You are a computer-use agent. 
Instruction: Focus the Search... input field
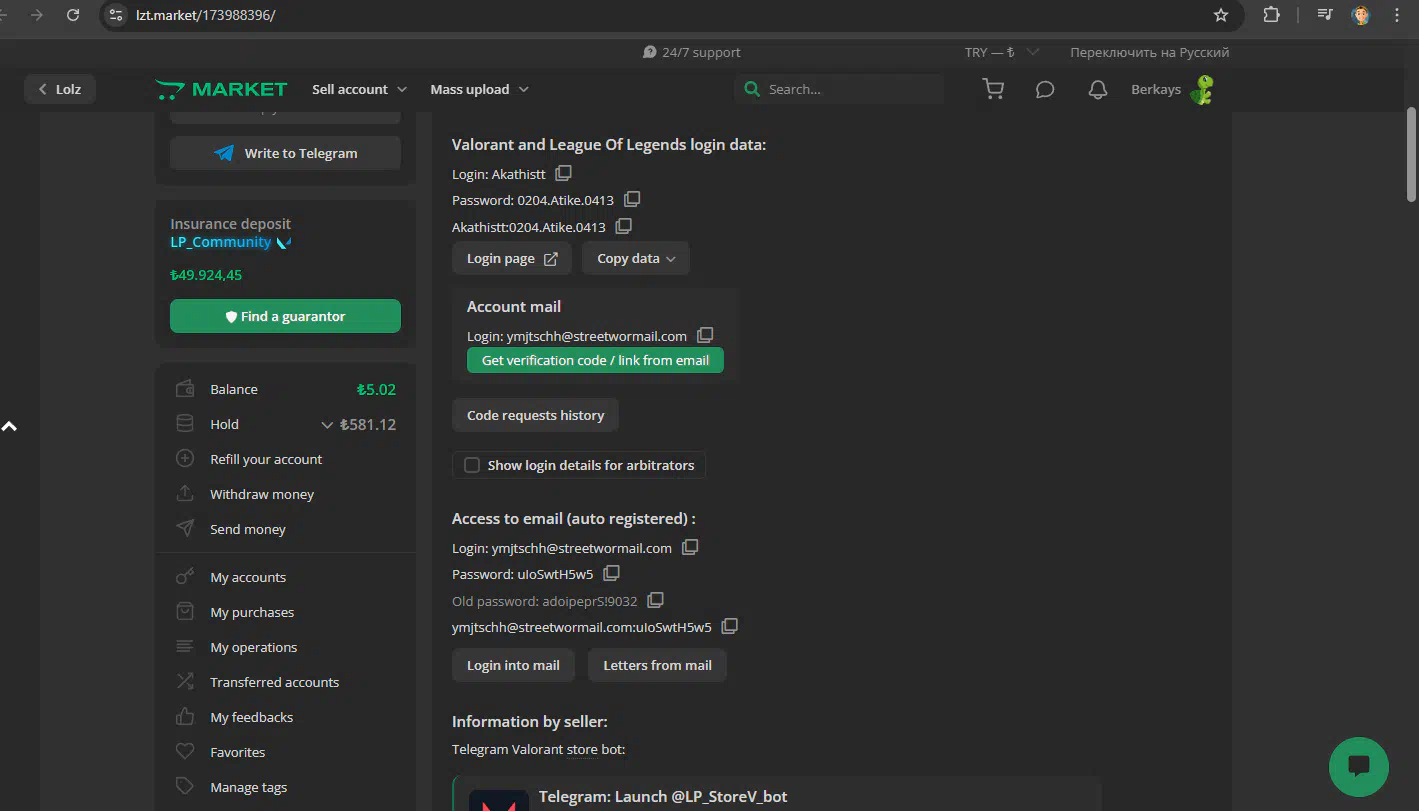[x=839, y=89]
